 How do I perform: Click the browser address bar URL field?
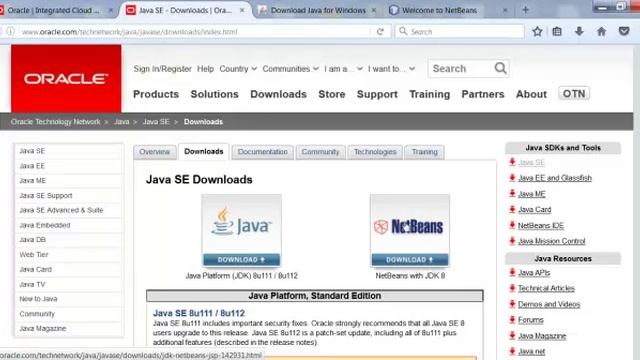tap(196, 31)
